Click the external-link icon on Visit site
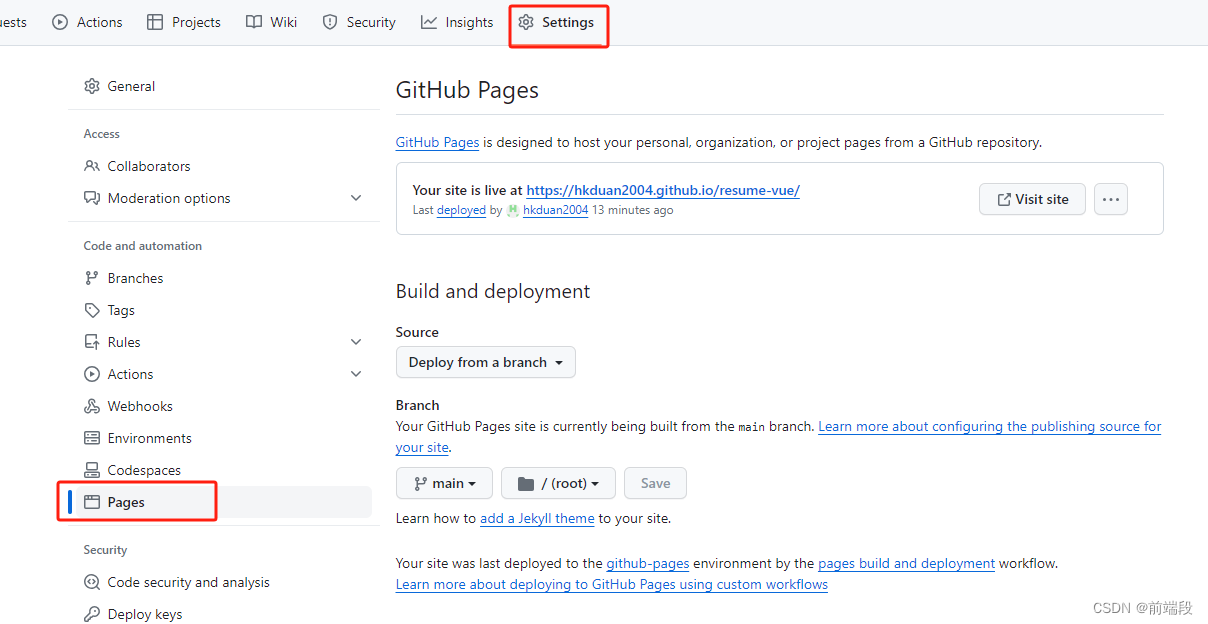The height and width of the screenshot is (624, 1208). [1004, 199]
